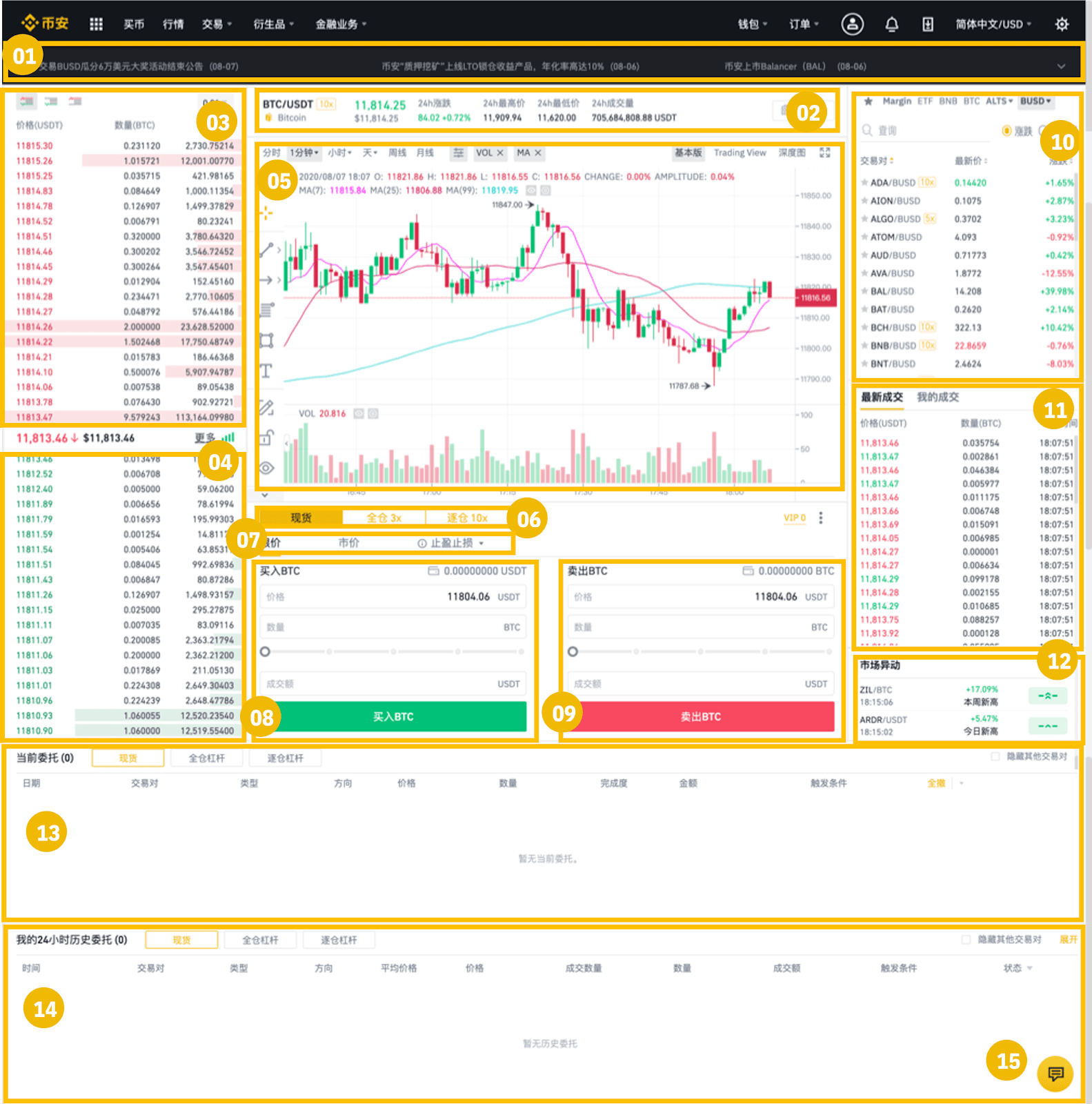The image size is (1092, 1104).
Task: Toggle VOL indicator visibility eye icon
Action: (359, 414)
